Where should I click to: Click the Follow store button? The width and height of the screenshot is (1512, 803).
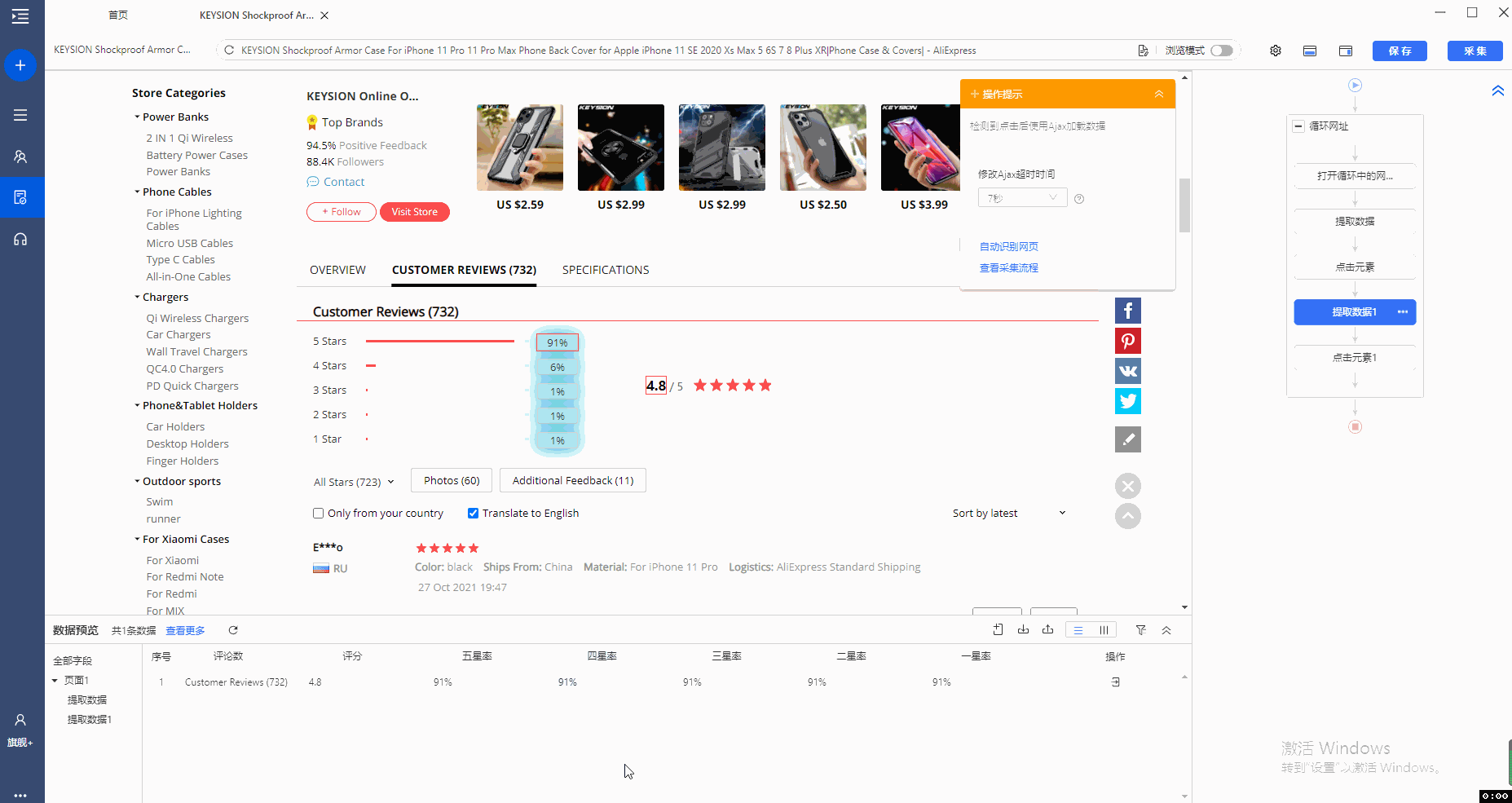(342, 212)
